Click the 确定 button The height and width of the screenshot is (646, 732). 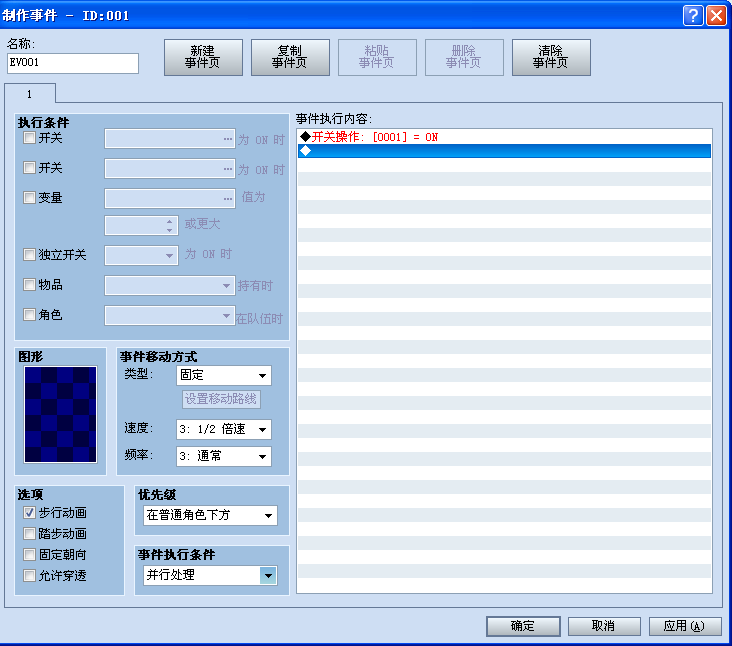click(523, 626)
